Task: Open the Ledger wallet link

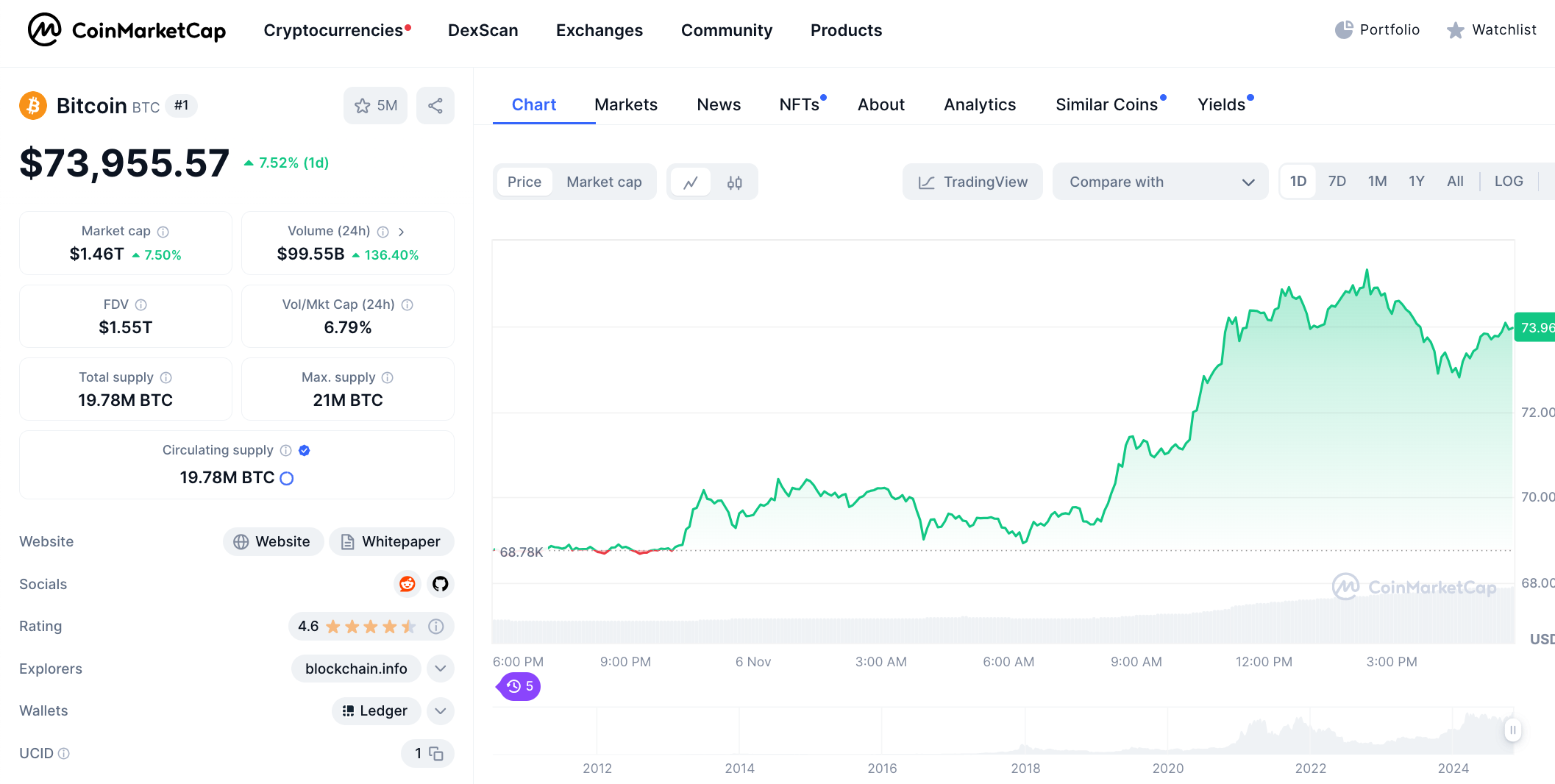Action: (376, 711)
